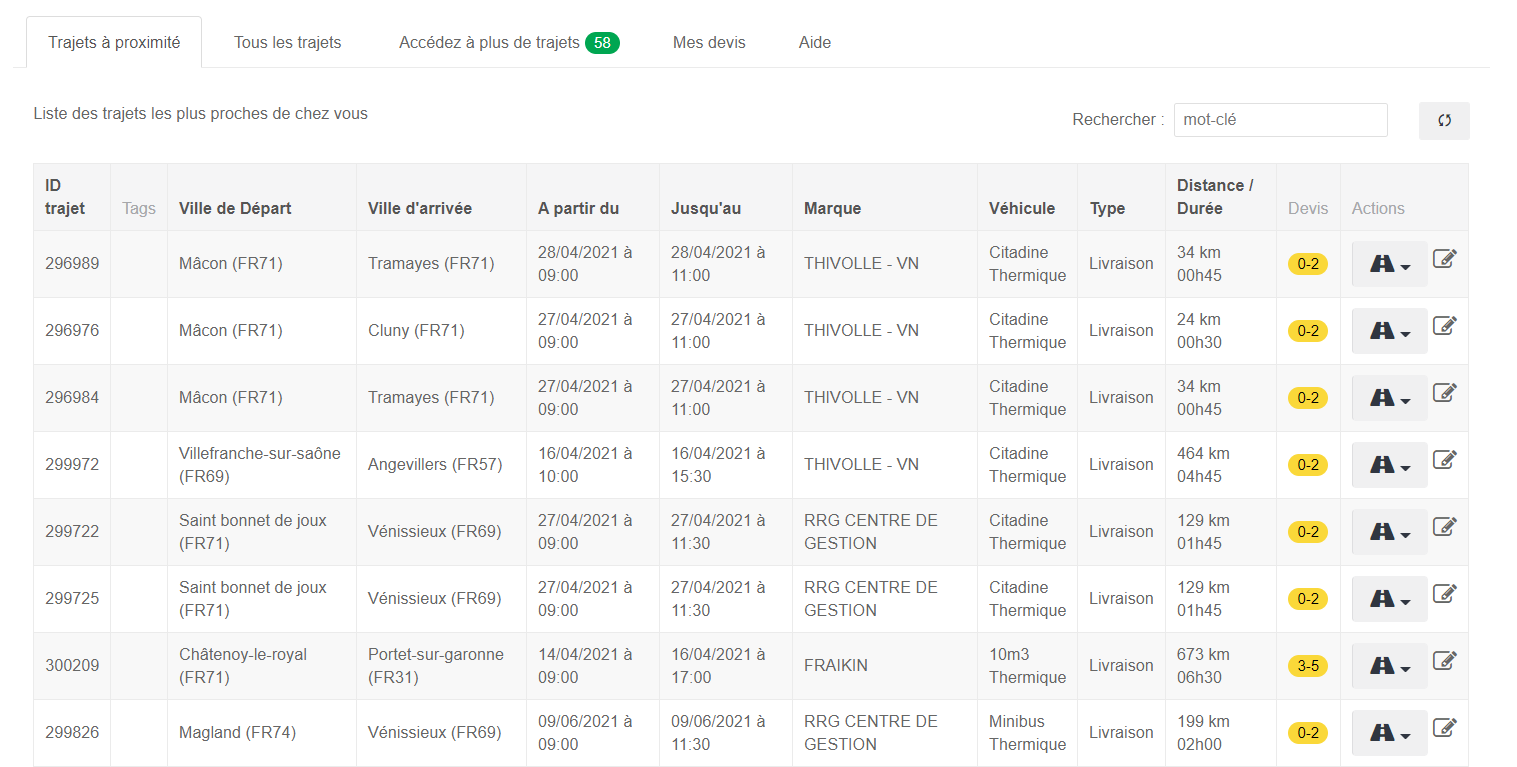
Task: Click departure Villefranche-sur-saône (FR69)
Action: point(260,465)
